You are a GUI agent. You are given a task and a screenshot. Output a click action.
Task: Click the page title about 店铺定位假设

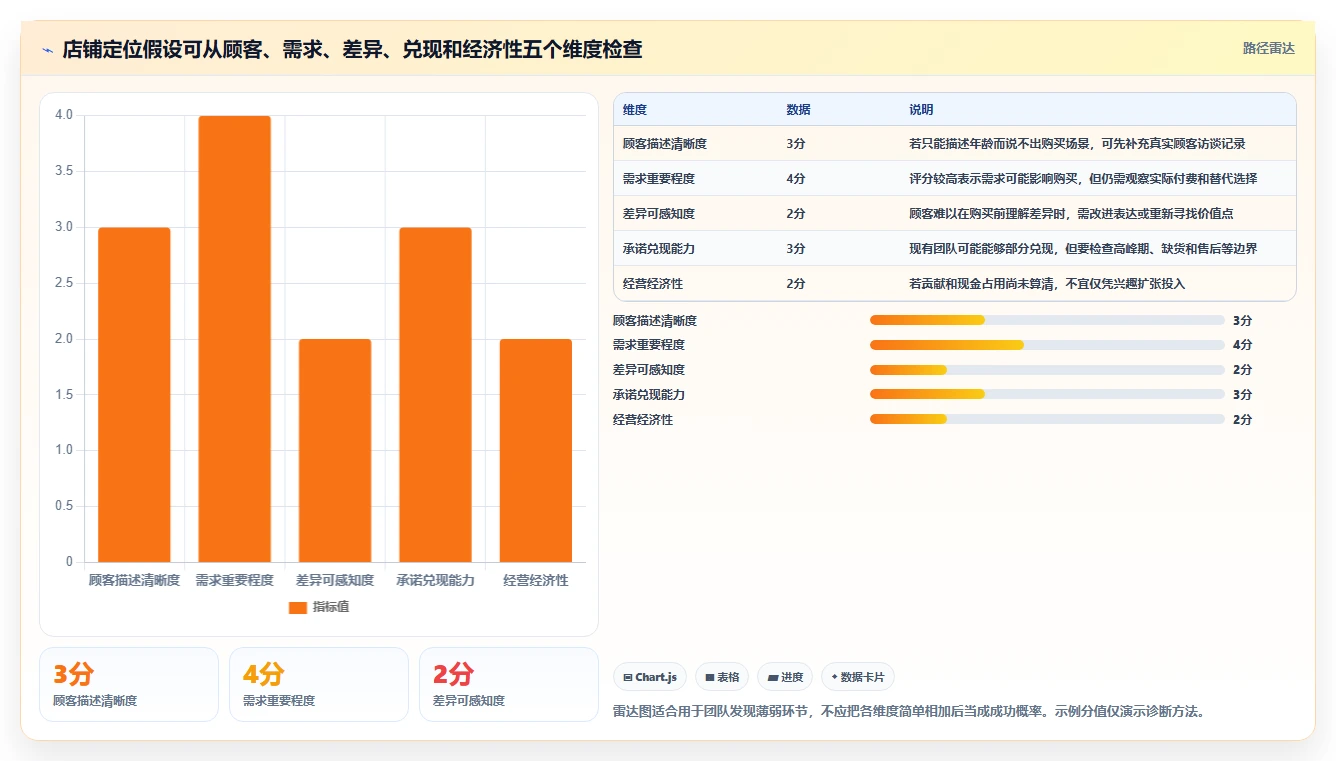[x=352, y=49]
